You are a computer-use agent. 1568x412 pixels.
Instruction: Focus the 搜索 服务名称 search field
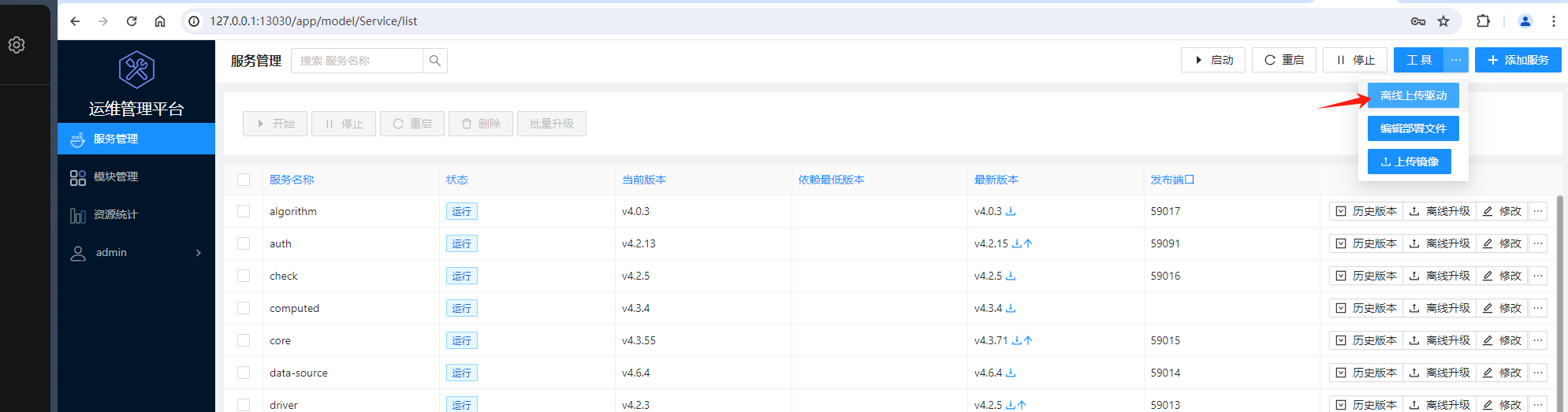[357, 61]
